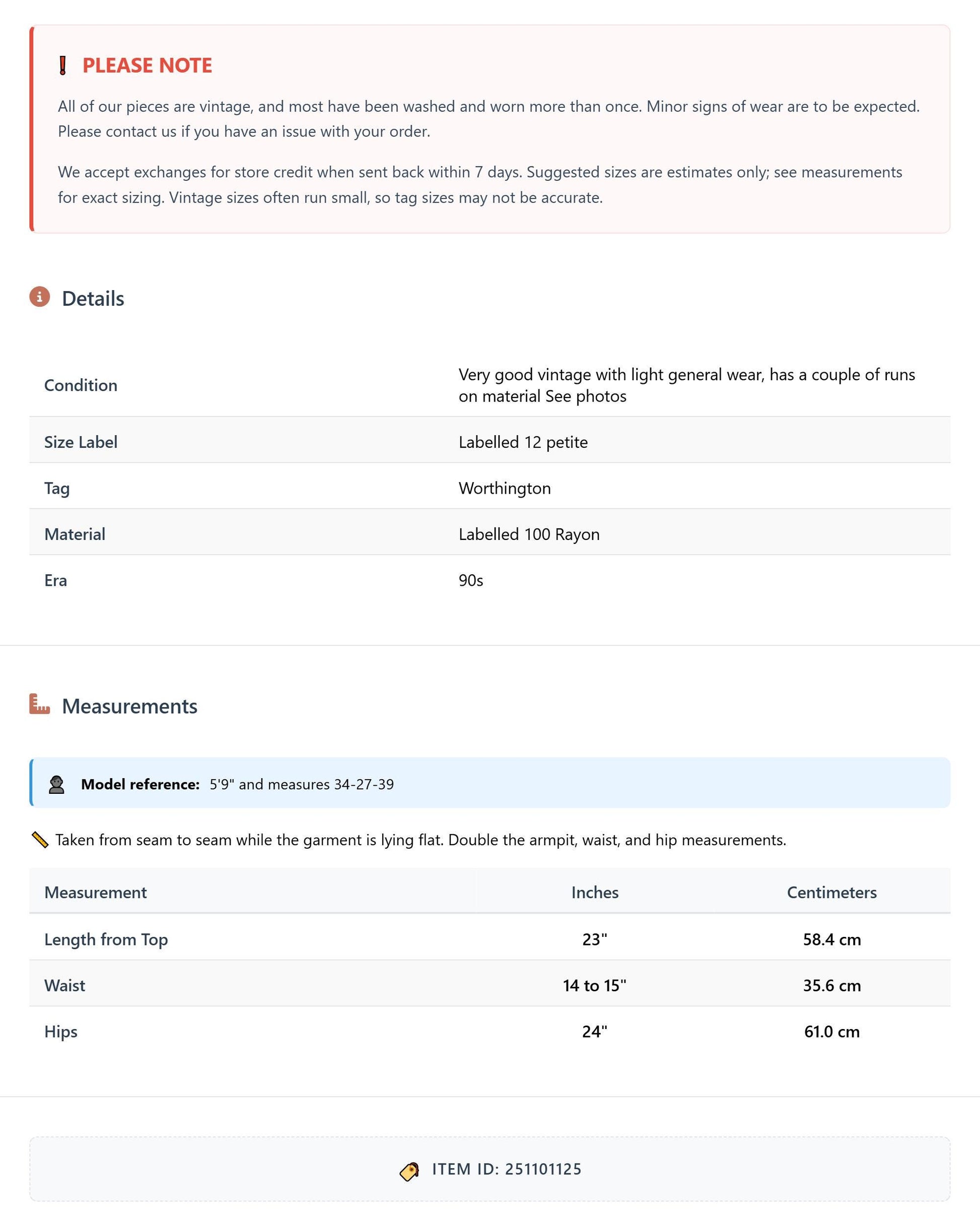Select the PLEASE NOTE heading
The image size is (980, 1226).
point(147,65)
